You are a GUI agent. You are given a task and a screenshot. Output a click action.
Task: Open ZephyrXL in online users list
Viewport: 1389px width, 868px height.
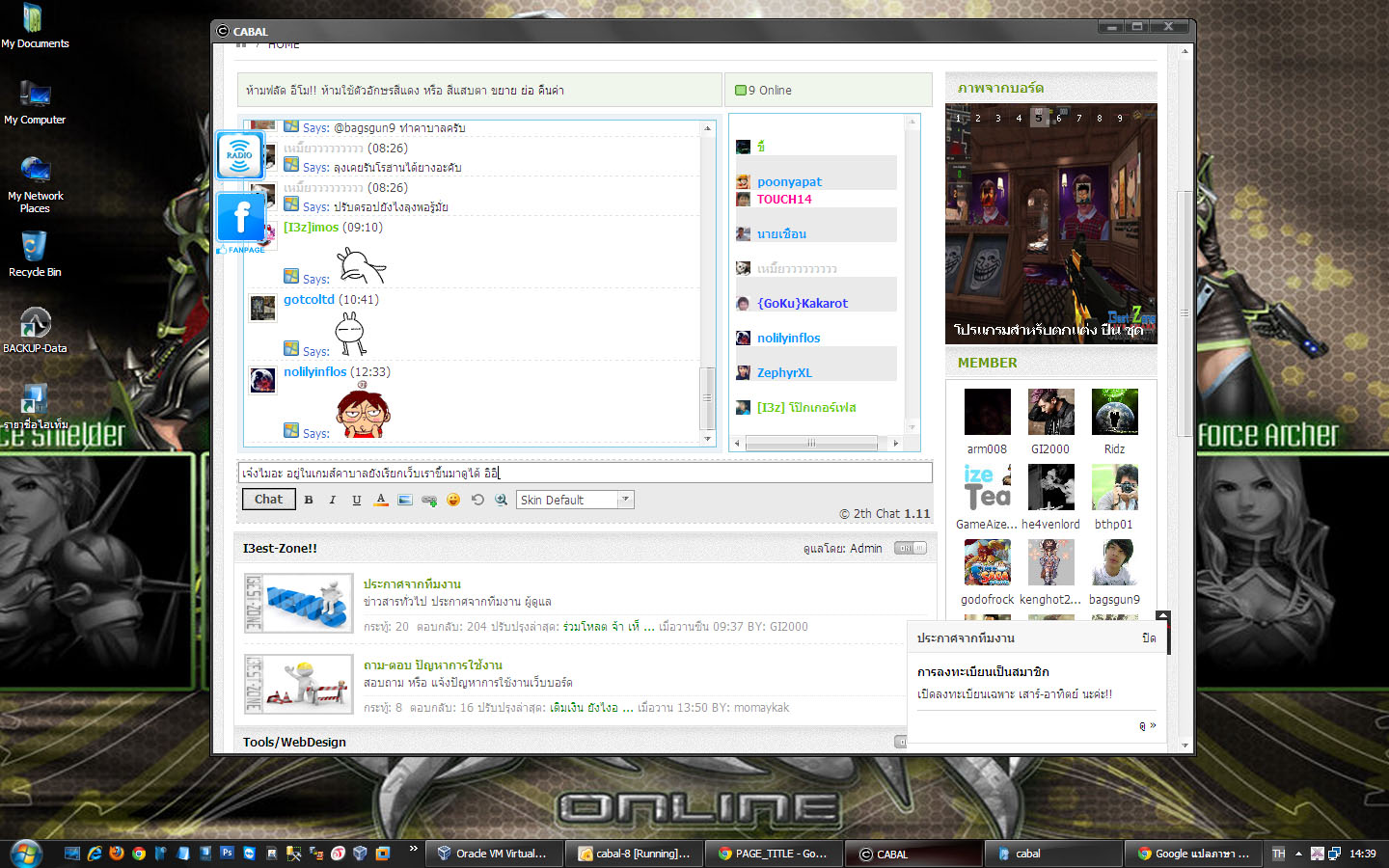784,372
